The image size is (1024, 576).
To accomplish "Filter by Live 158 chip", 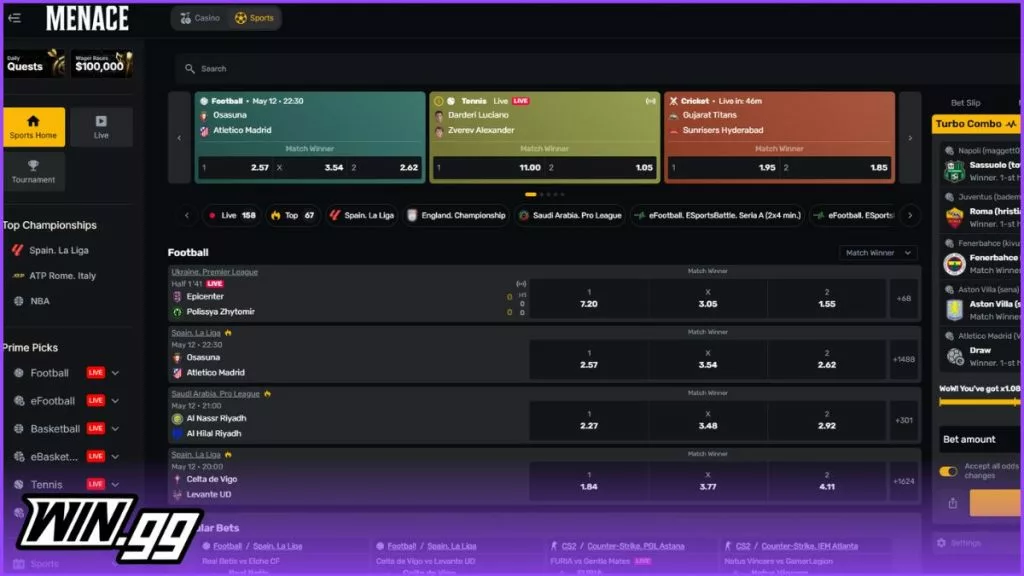I will click(x=231, y=216).
